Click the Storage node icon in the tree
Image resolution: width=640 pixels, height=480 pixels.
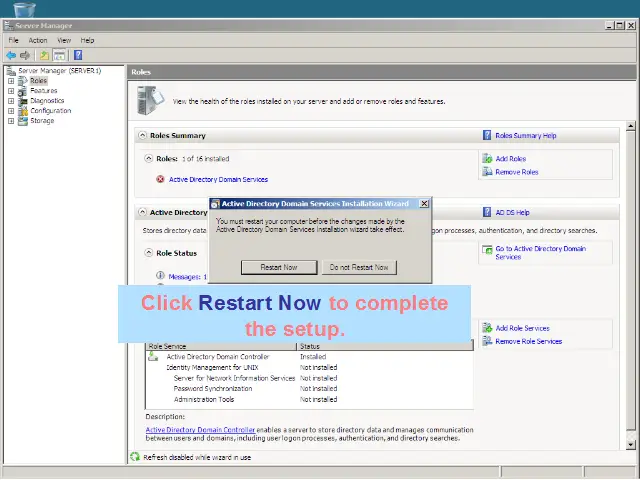tap(23, 120)
